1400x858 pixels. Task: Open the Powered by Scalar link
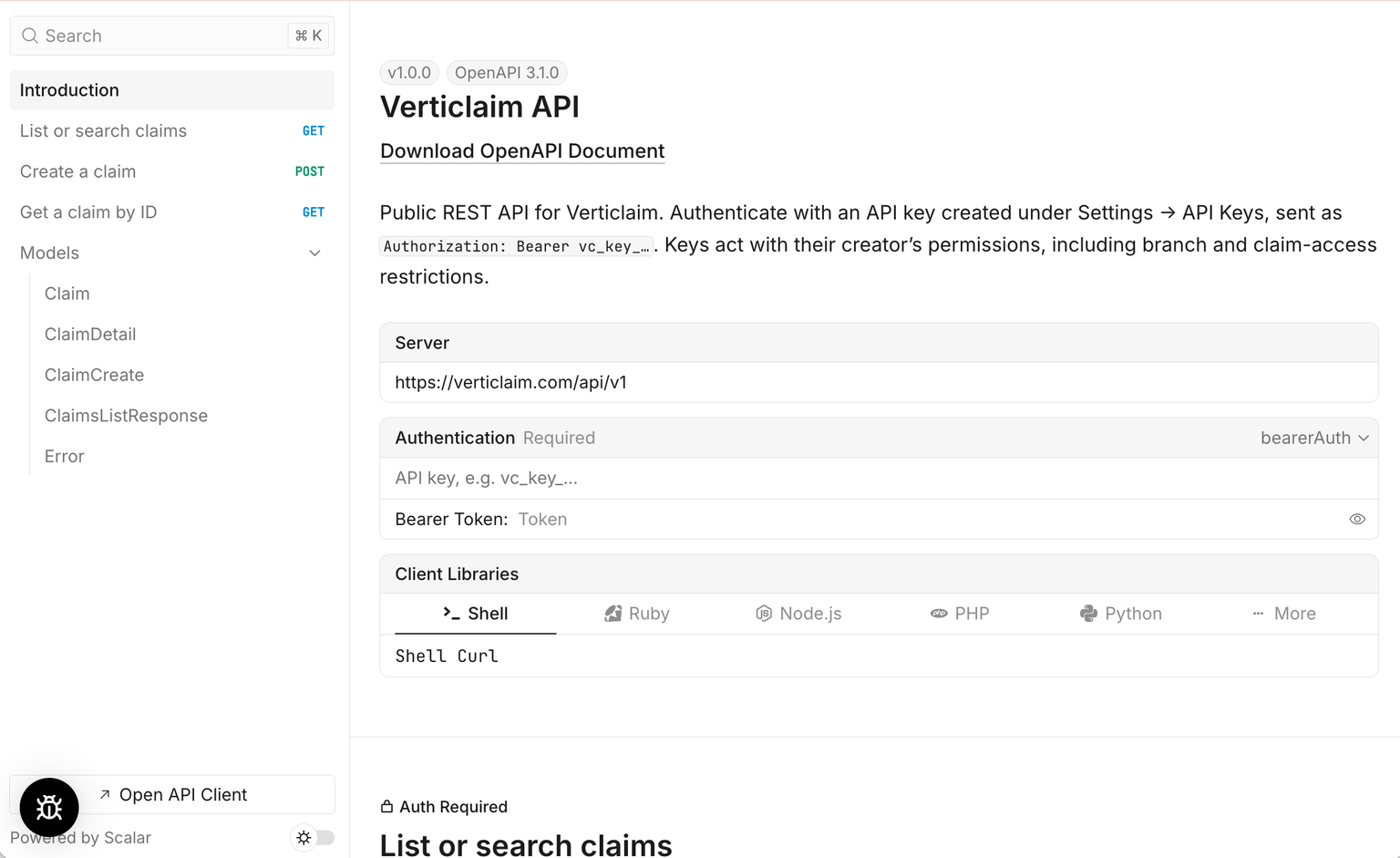(x=80, y=838)
